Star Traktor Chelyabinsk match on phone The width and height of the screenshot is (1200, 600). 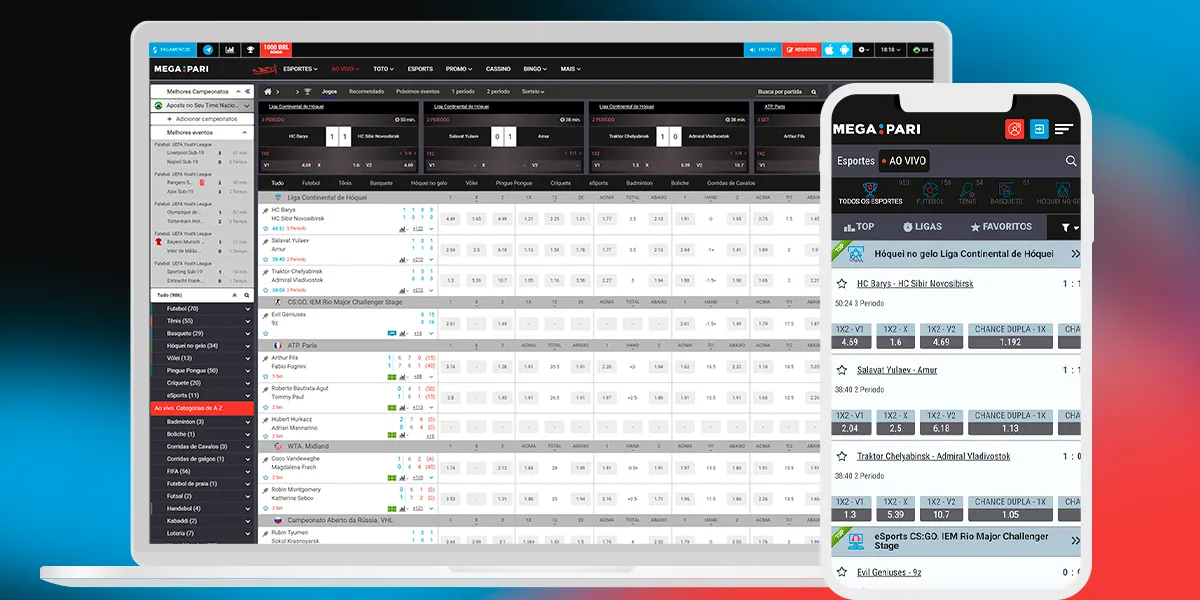(842, 456)
